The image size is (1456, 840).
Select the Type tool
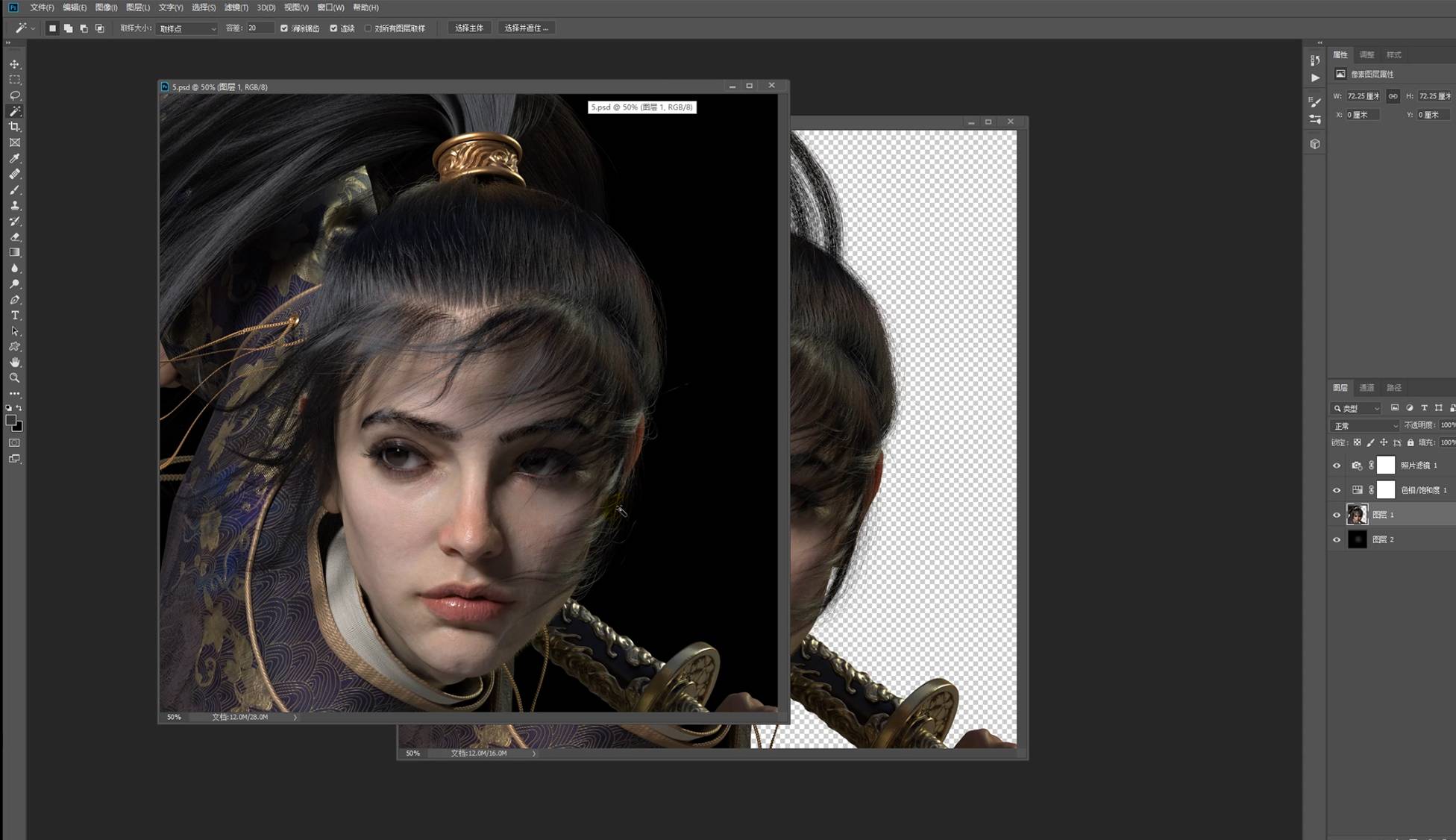pyautogui.click(x=14, y=316)
